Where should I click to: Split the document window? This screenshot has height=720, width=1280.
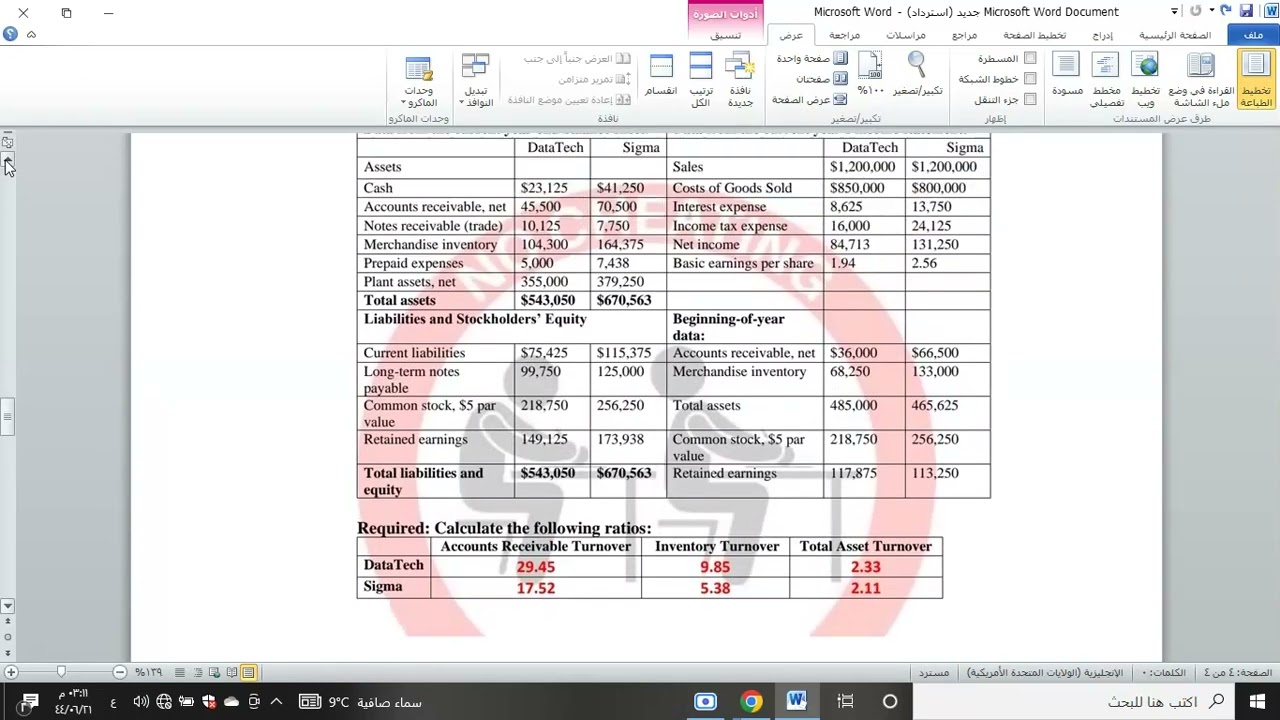[x=661, y=75]
